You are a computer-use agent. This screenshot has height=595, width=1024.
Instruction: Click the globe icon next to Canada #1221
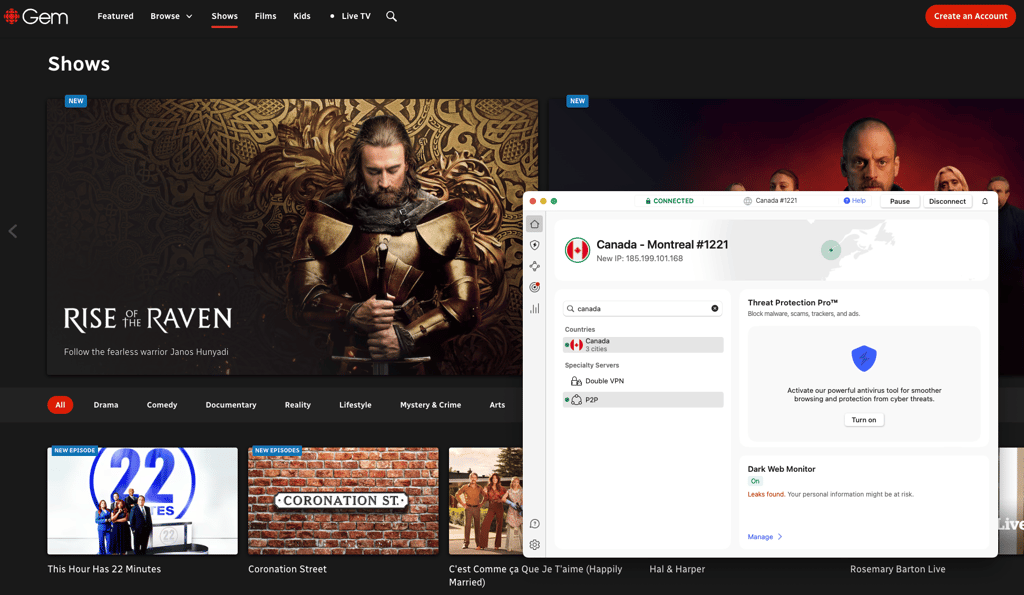coord(747,201)
